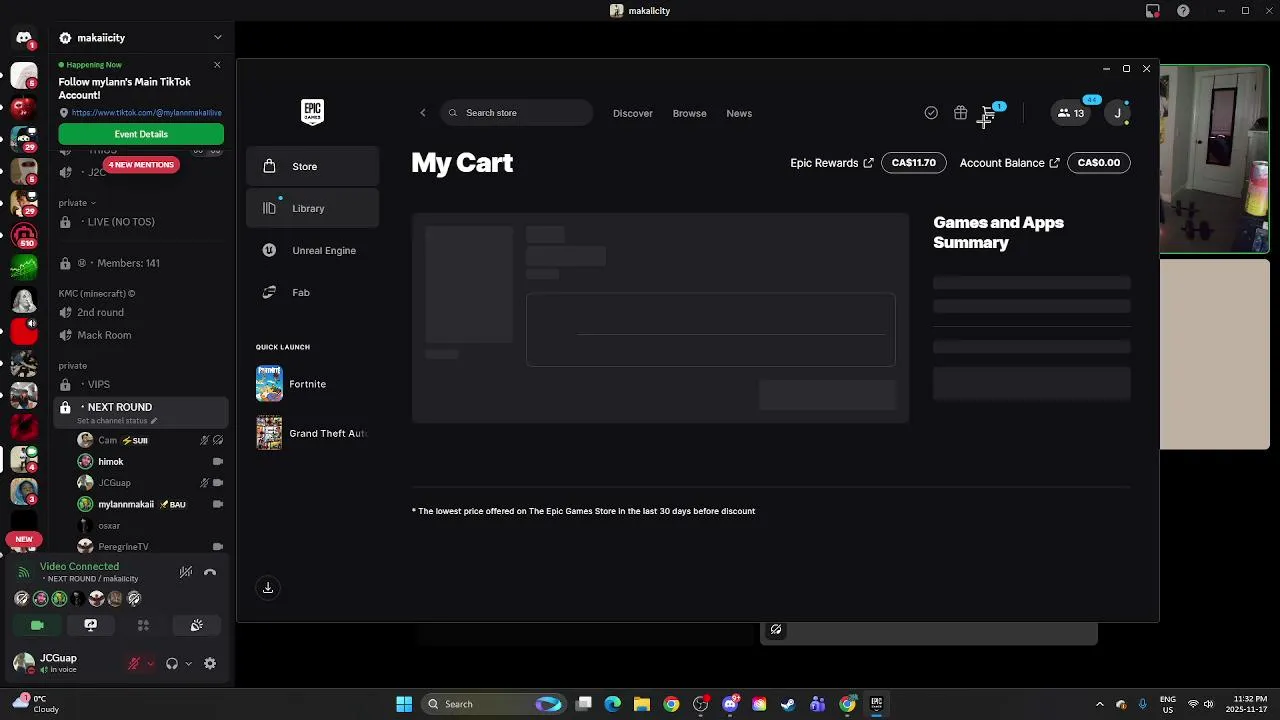Open the J account profile avatar
Screen dimensions: 1280x720
(1118, 113)
